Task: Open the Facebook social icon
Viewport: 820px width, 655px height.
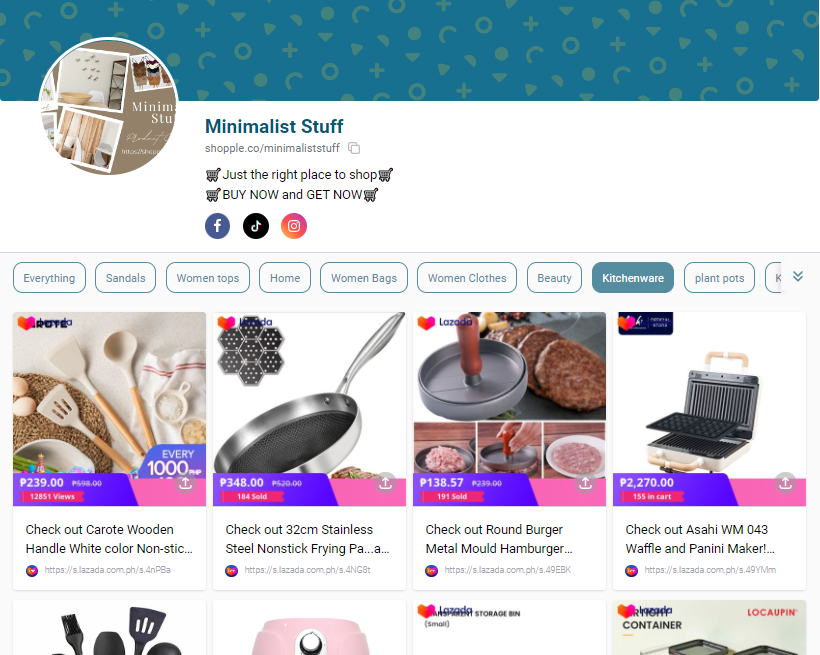Action: (218, 226)
